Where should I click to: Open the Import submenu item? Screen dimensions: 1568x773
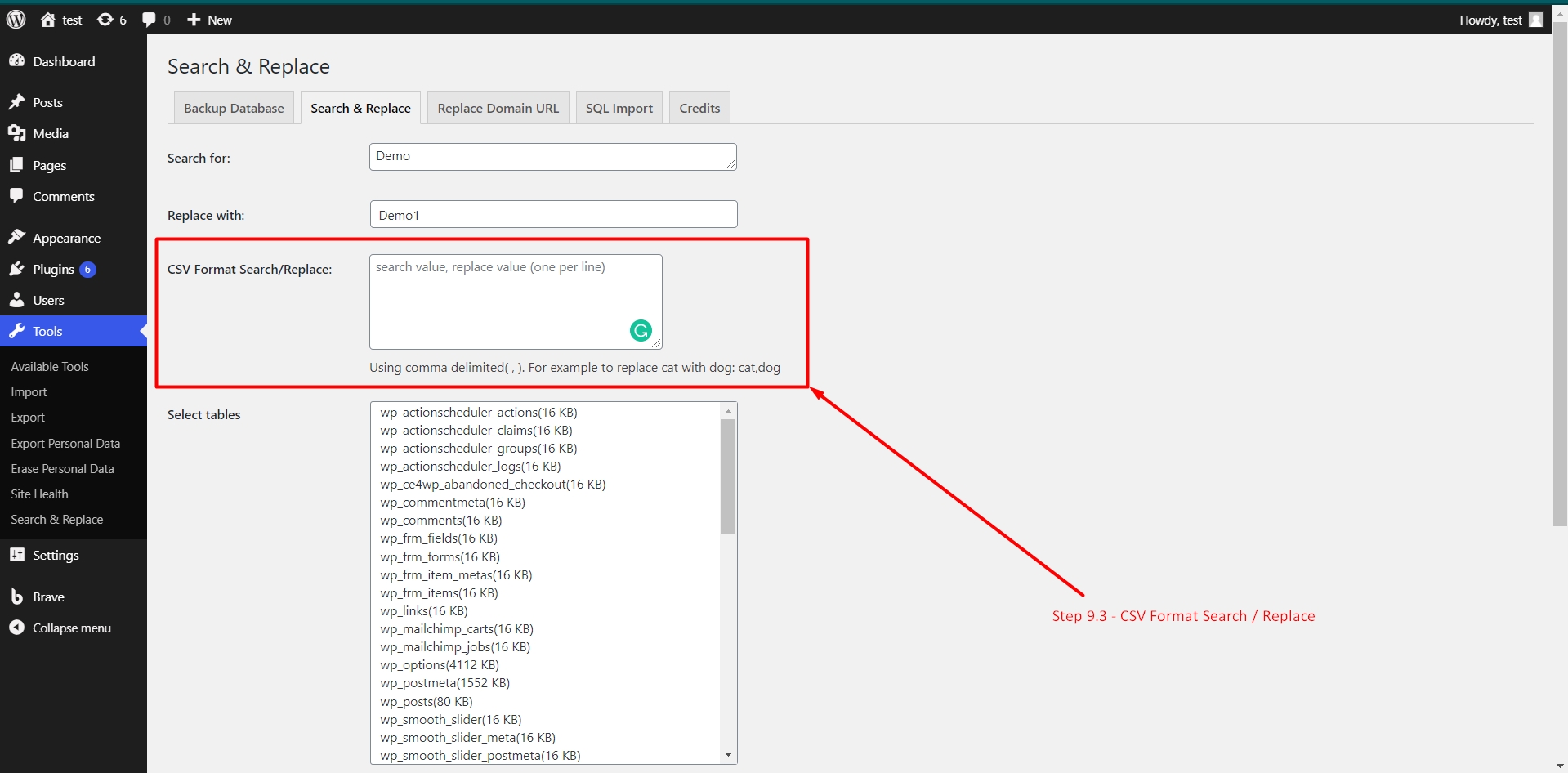tap(29, 392)
